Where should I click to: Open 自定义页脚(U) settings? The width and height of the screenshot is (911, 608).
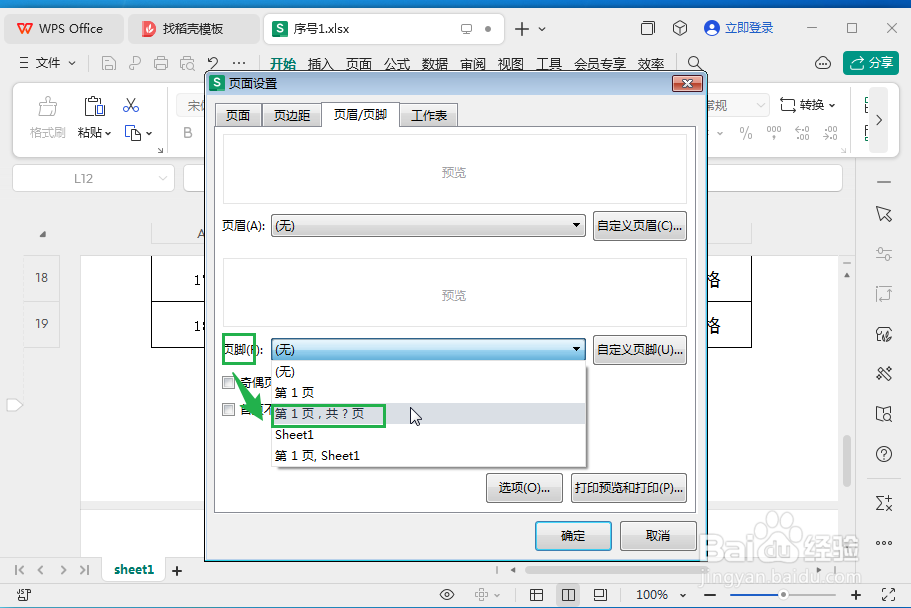(x=639, y=349)
